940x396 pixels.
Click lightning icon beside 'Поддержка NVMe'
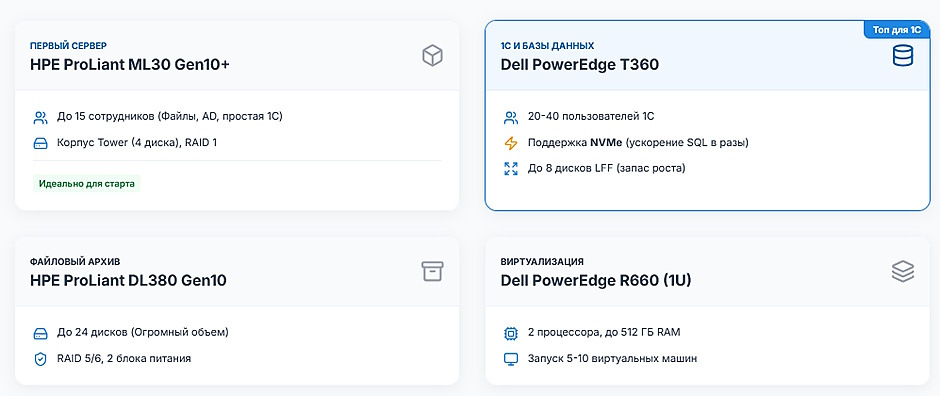[x=511, y=143]
